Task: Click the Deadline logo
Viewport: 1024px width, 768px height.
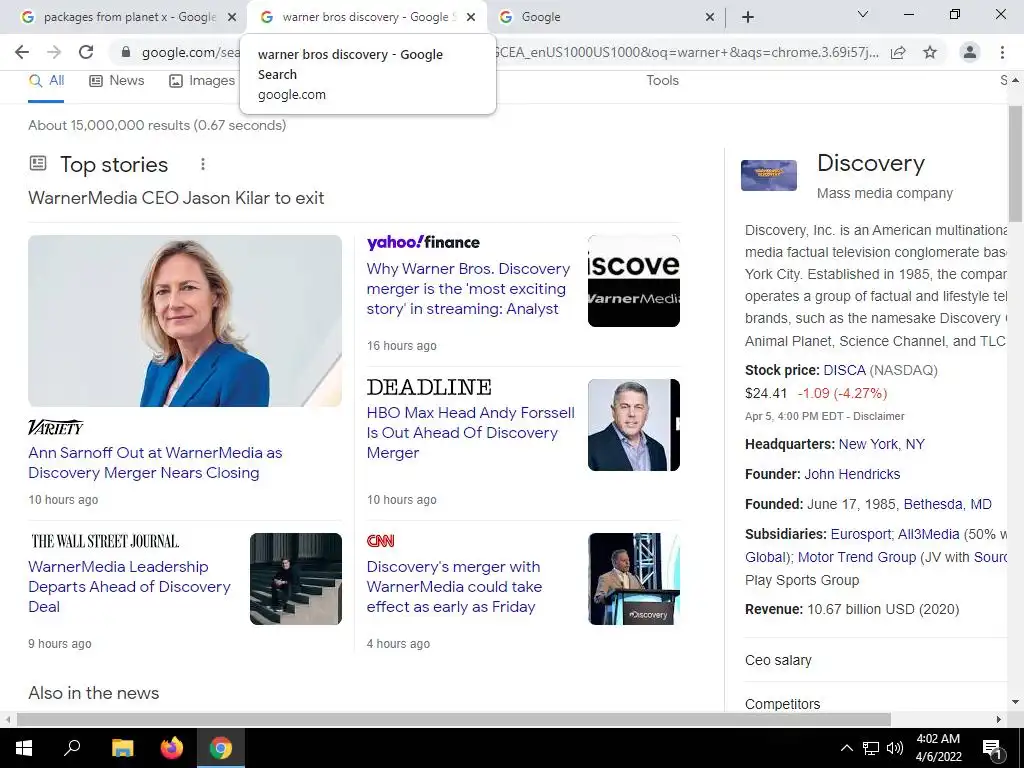Action: click(x=429, y=387)
